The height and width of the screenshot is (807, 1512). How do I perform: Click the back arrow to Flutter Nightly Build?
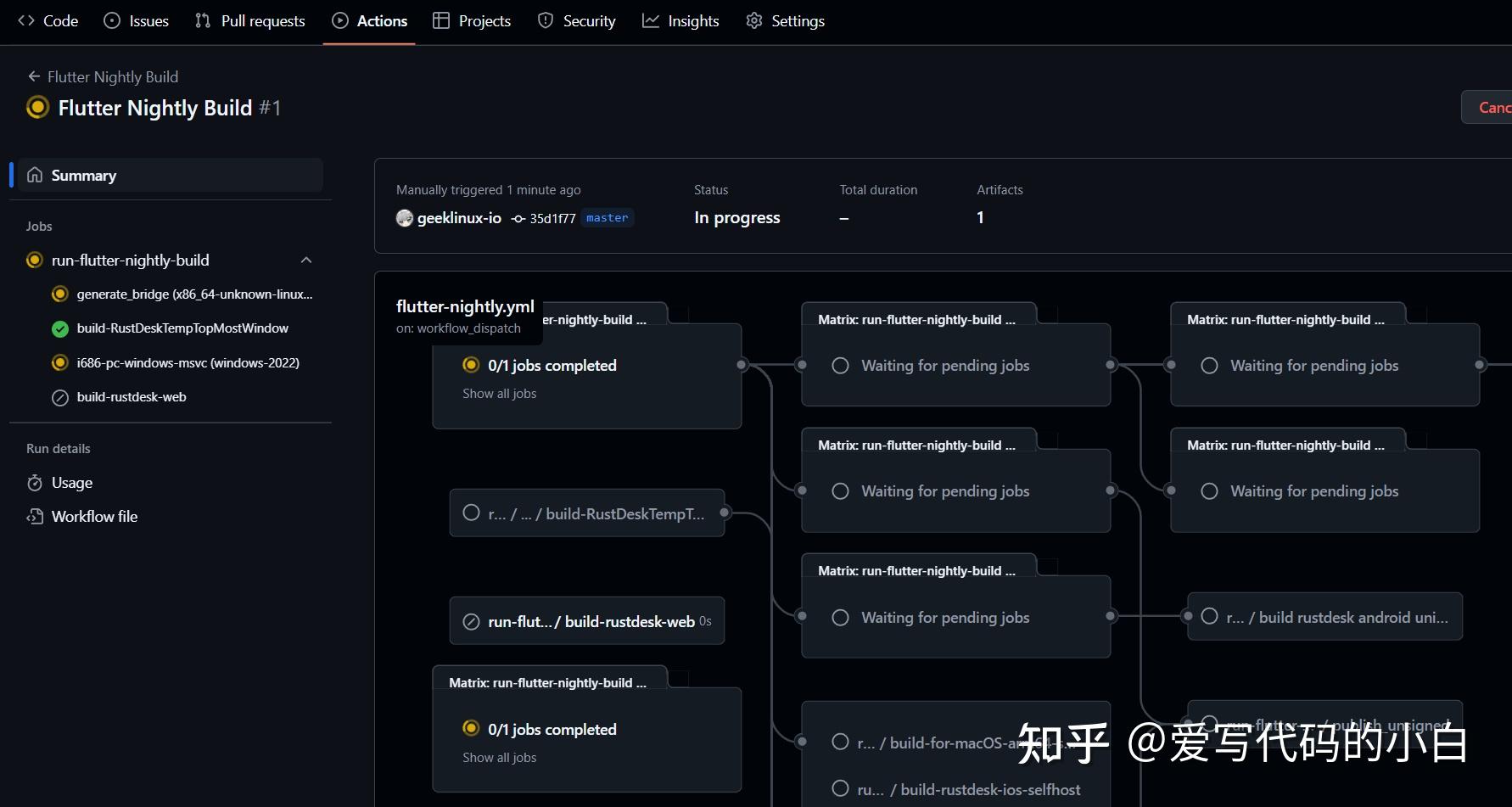click(34, 76)
